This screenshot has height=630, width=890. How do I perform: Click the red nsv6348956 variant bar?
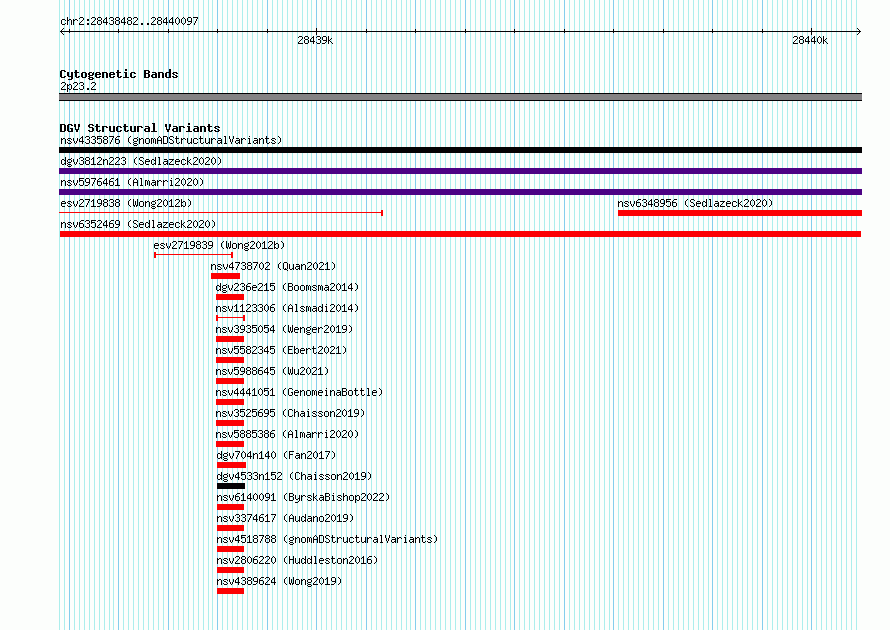[x=740, y=213]
